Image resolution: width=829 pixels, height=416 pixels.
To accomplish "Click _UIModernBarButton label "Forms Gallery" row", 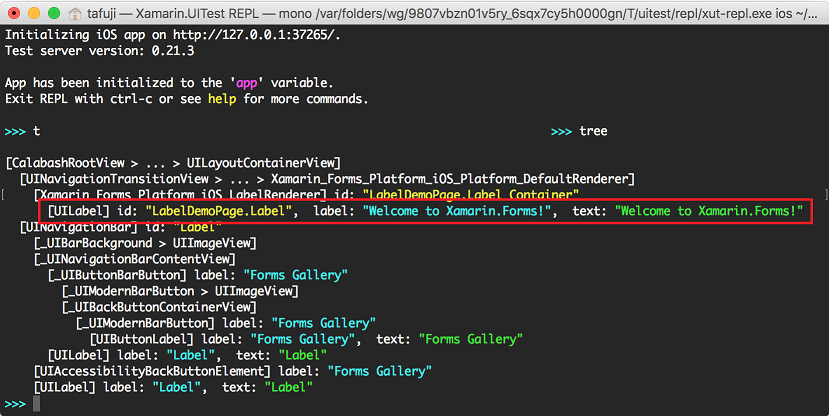I will tap(226, 323).
